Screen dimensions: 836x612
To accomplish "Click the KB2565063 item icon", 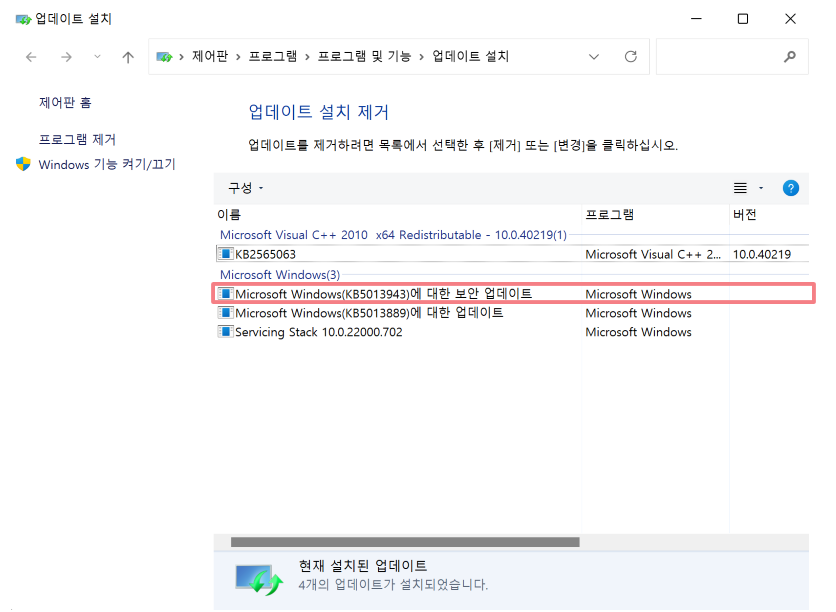I will point(225,254).
